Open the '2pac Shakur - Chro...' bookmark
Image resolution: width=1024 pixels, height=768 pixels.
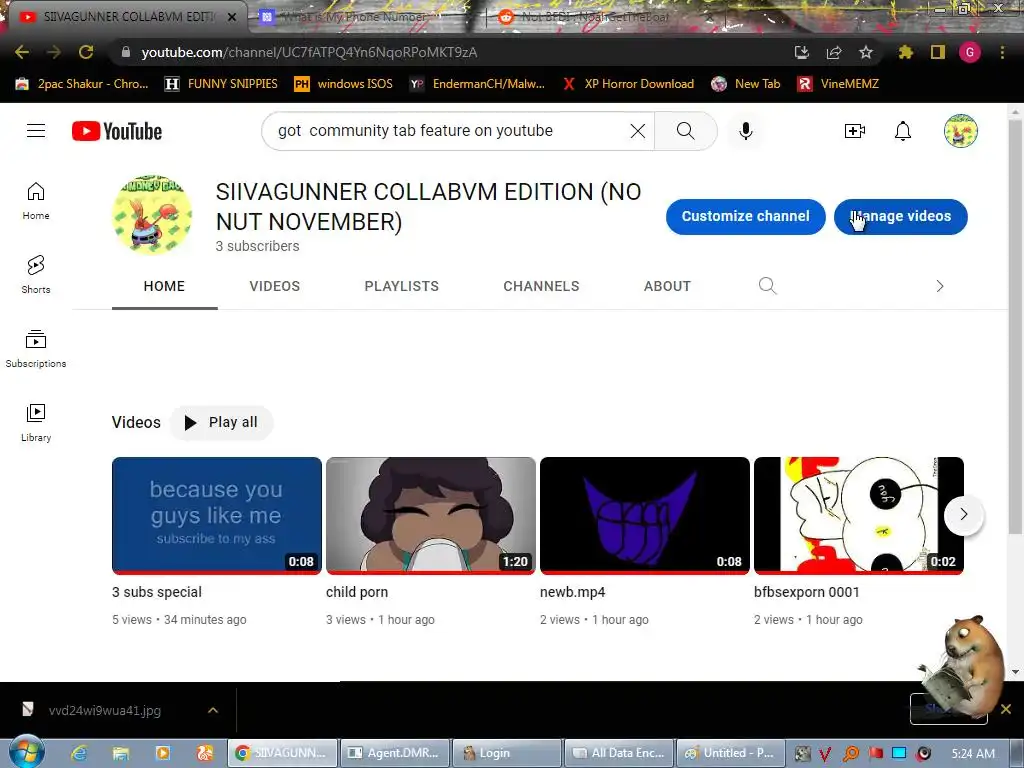(82, 84)
